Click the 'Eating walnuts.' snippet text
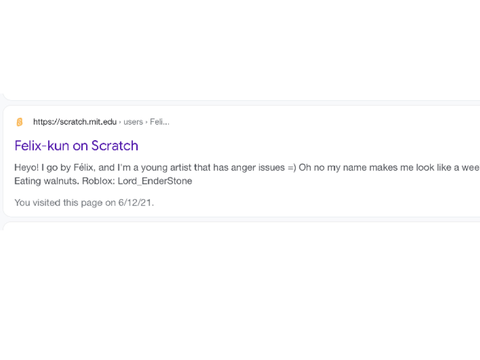Viewport: 480px width, 360px height. [47, 181]
